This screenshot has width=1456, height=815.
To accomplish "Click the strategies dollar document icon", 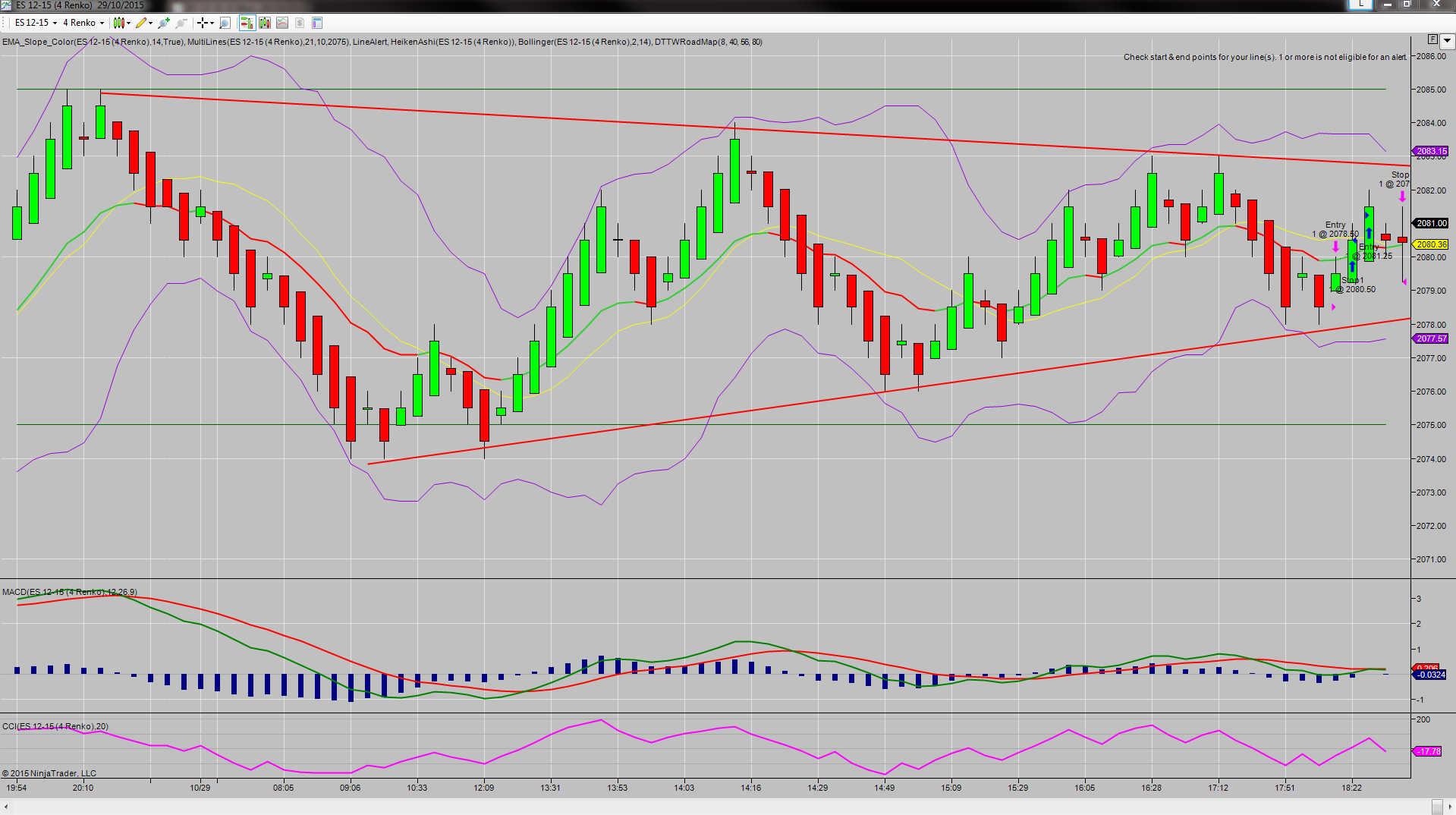I will [300, 23].
